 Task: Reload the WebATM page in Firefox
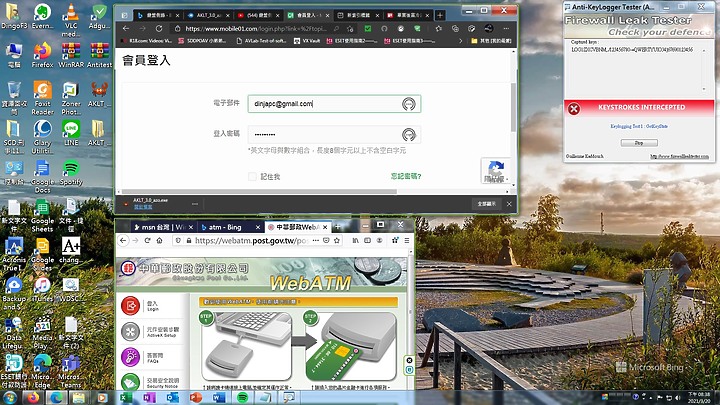[x=147, y=240]
